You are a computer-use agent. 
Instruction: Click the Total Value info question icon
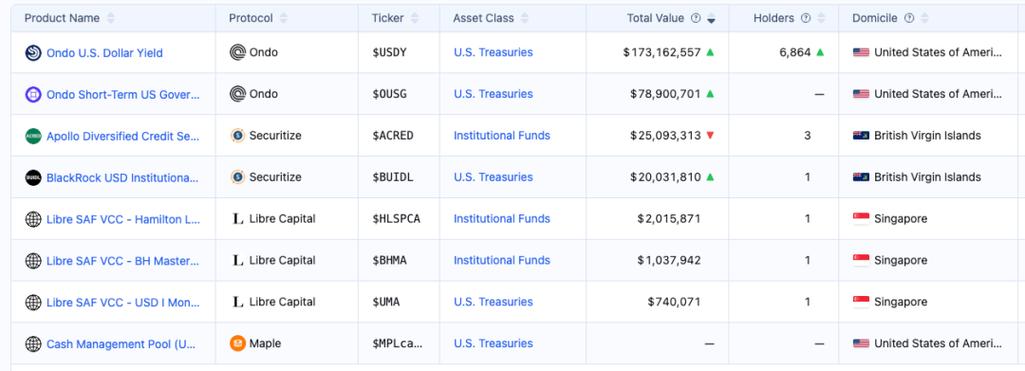point(696,18)
